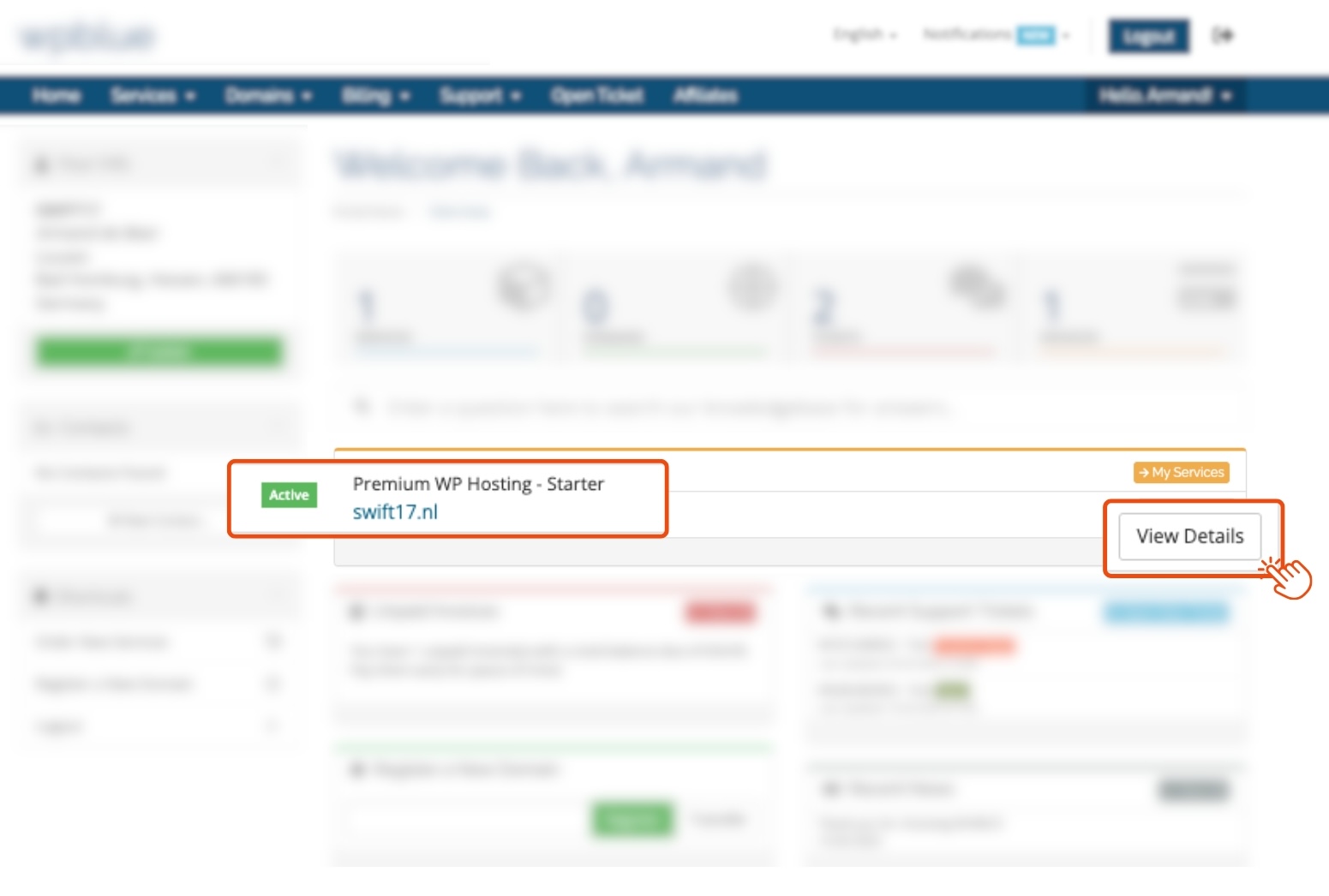This screenshot has width=1329, height=896.
Task: Click the sign-out arrow icon beside Logout
Action: [1222, 35]
